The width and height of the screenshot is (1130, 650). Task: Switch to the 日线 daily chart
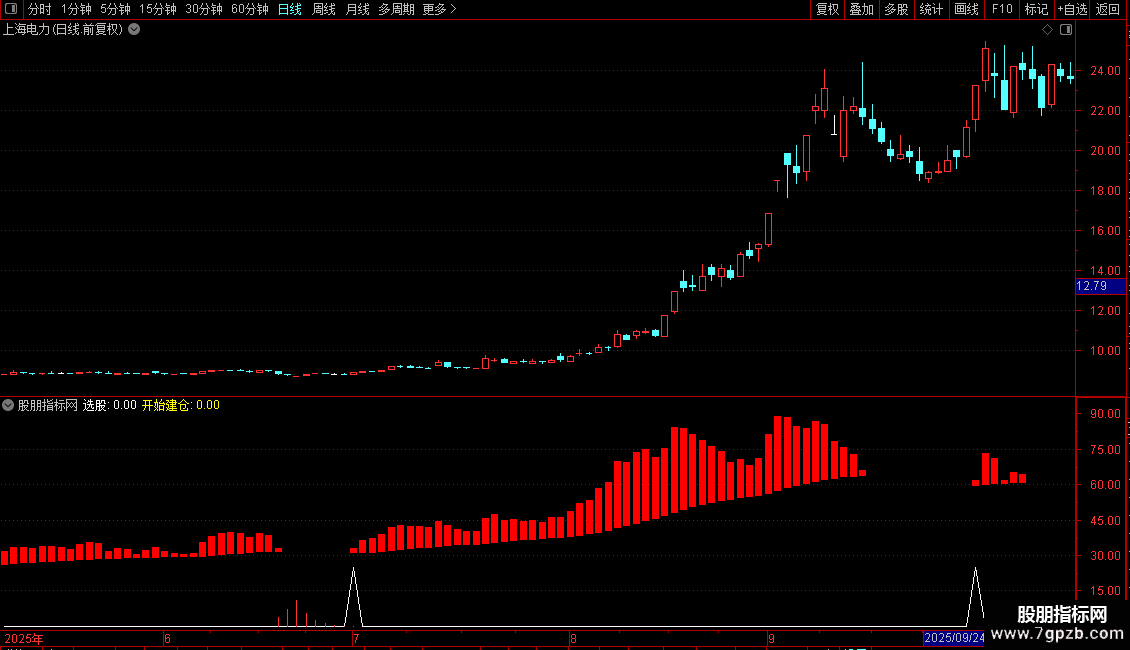(290, 9)
